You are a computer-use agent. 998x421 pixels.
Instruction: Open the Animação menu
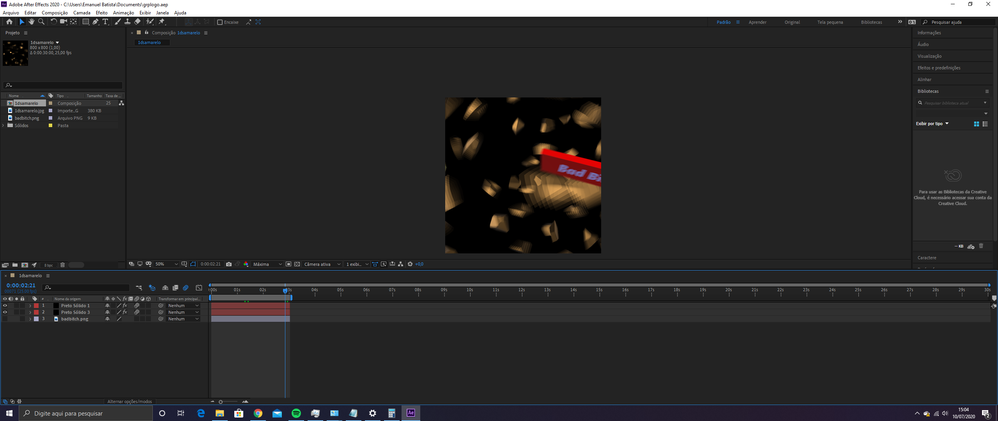click(123, 13)
